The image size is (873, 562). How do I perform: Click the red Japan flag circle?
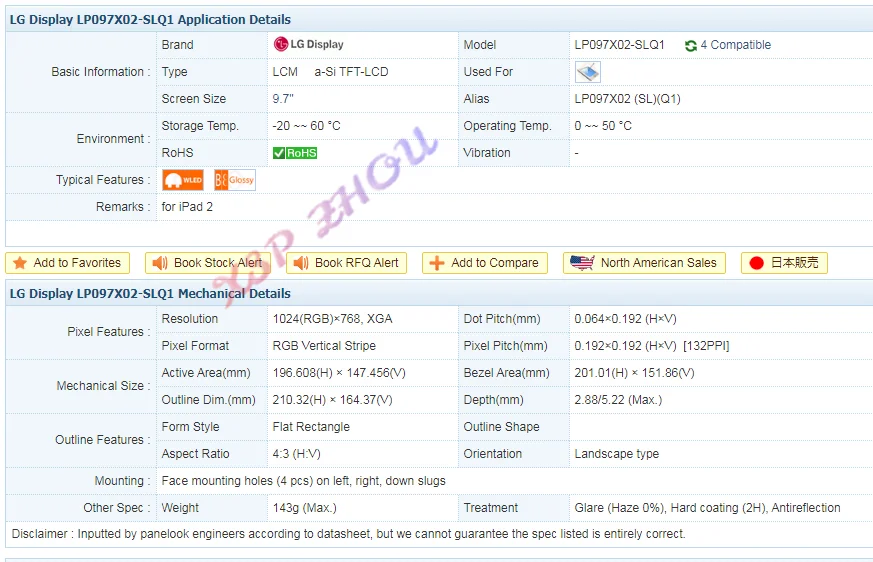pyautogui.click(x=757, y=263)
